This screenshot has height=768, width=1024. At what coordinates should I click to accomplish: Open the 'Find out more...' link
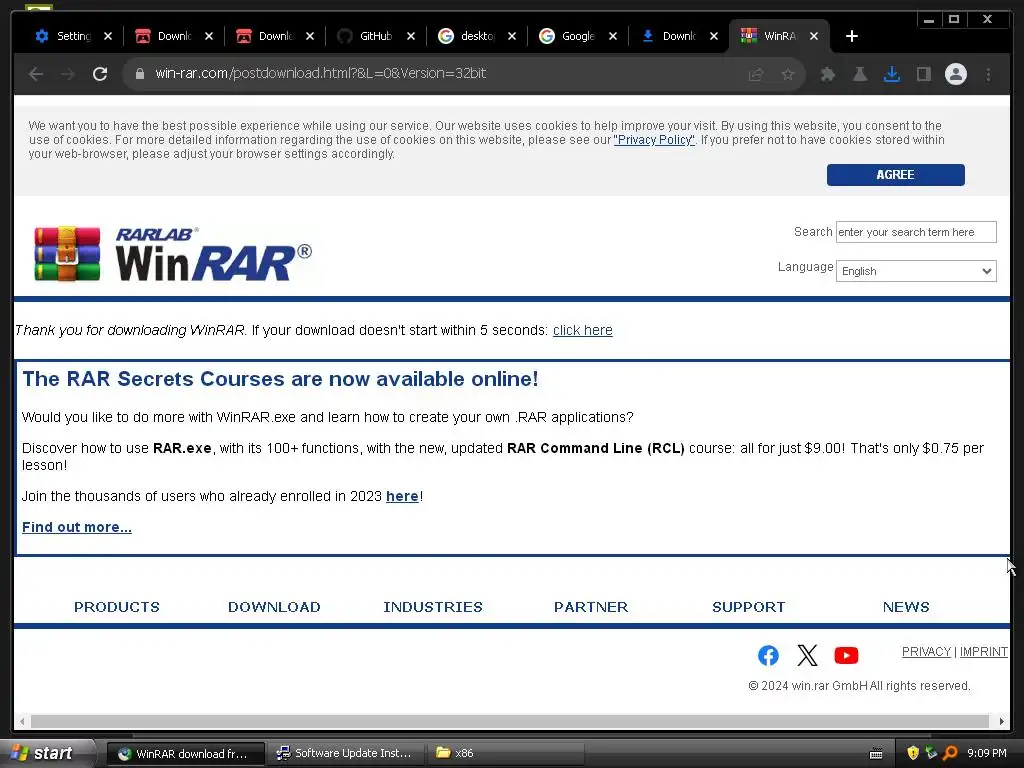[x=77, y=527]
